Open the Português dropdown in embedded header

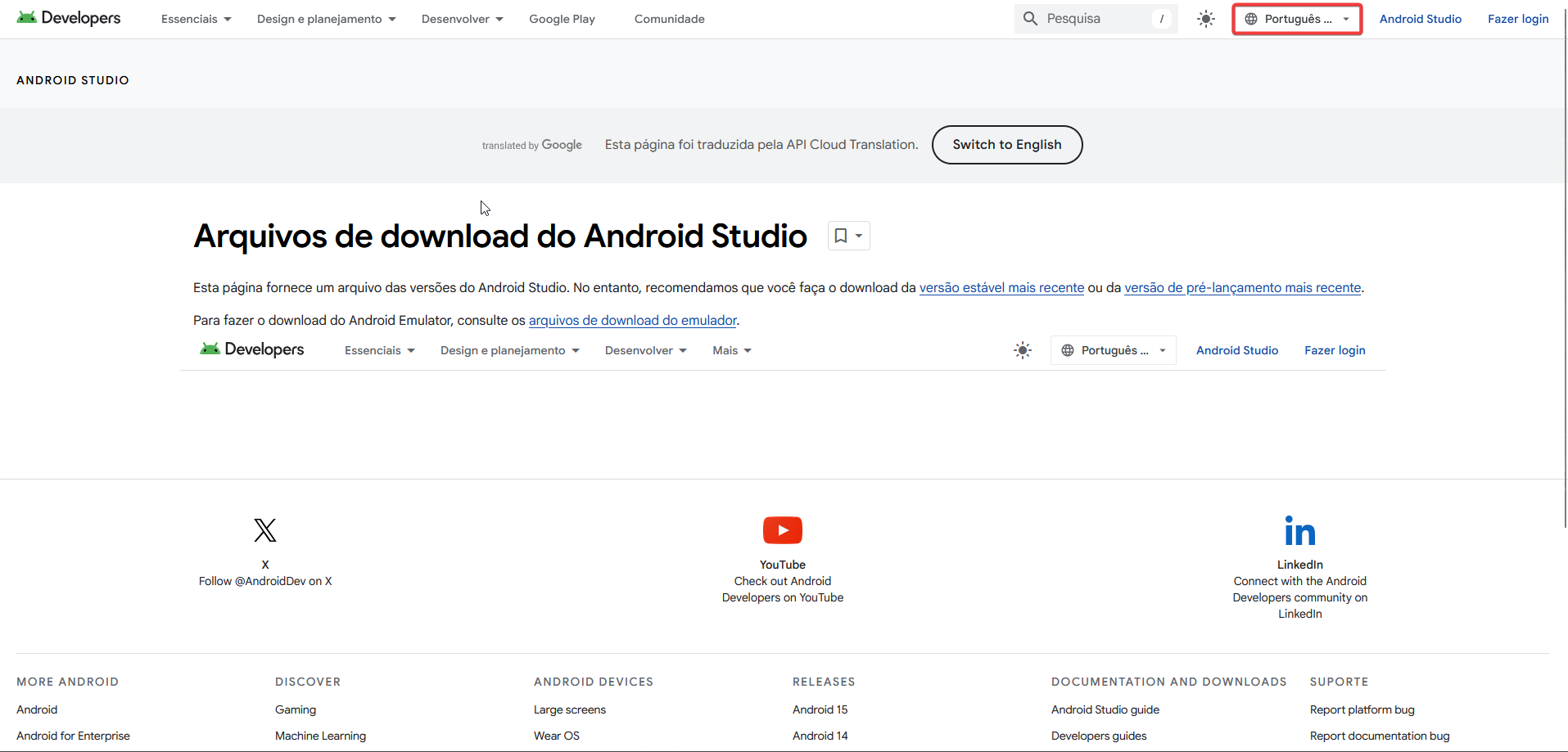1114,350
